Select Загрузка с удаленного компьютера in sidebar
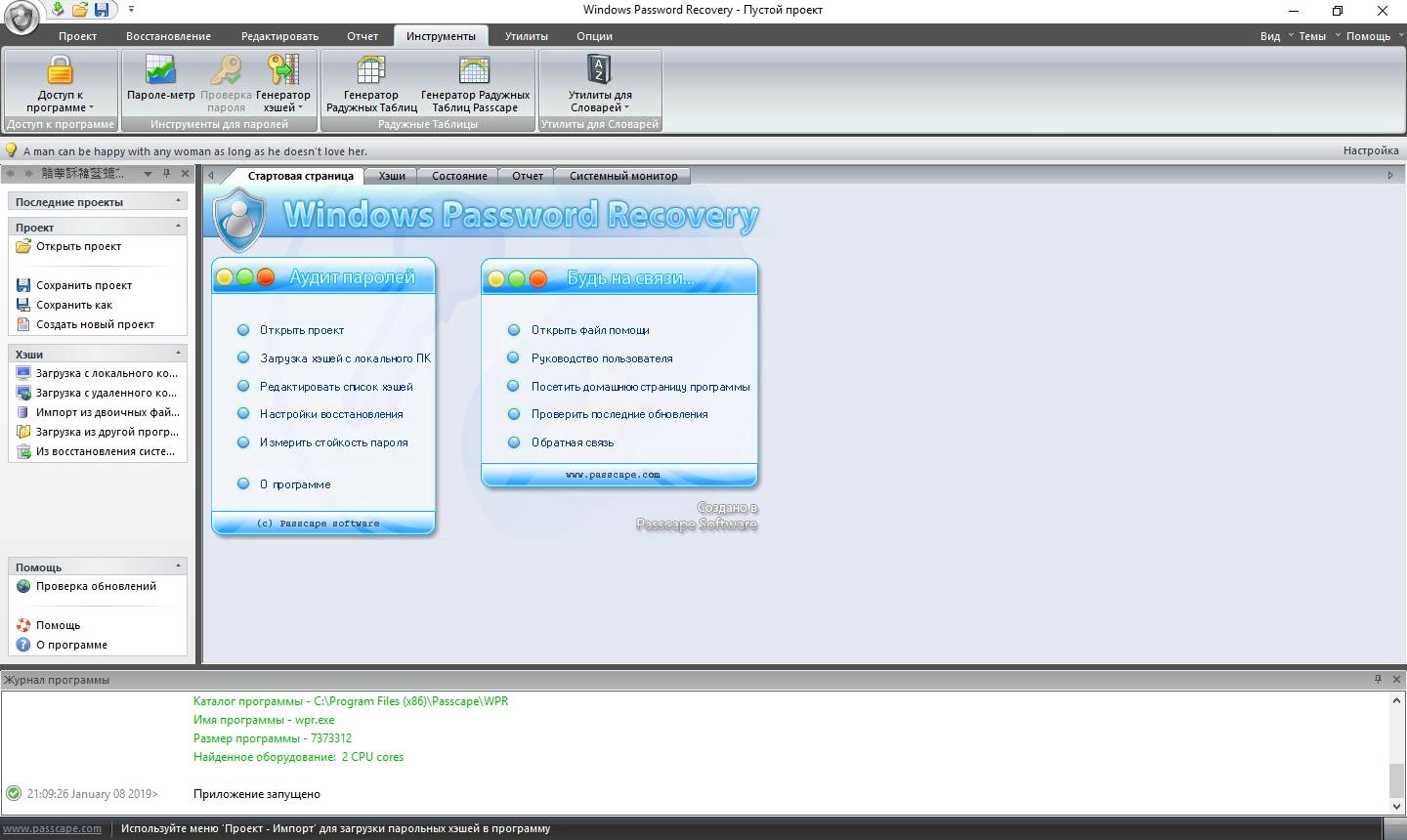 tap(98, 393)
